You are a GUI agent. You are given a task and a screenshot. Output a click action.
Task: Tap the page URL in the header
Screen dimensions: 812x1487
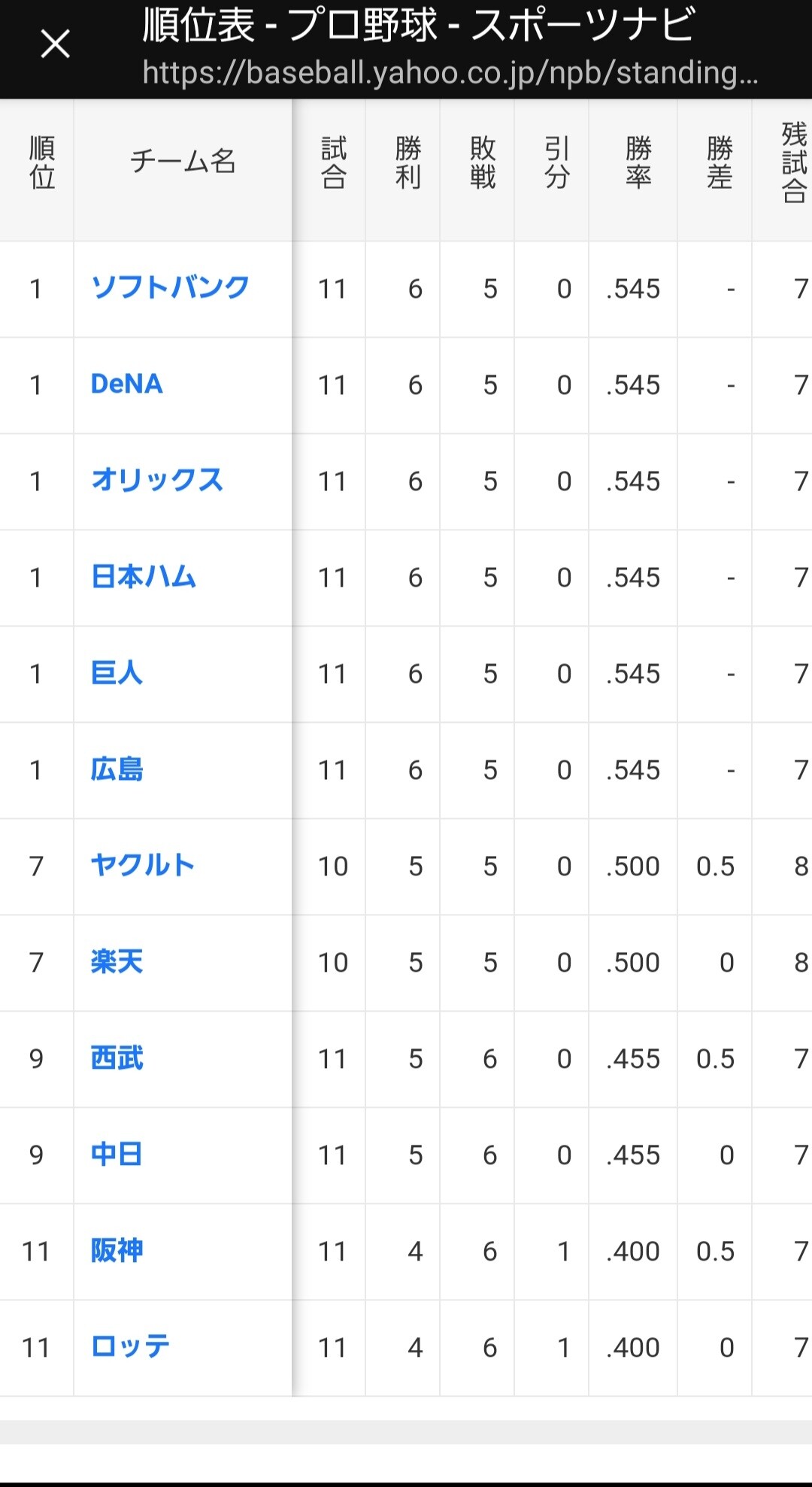[x=450, y=73]
